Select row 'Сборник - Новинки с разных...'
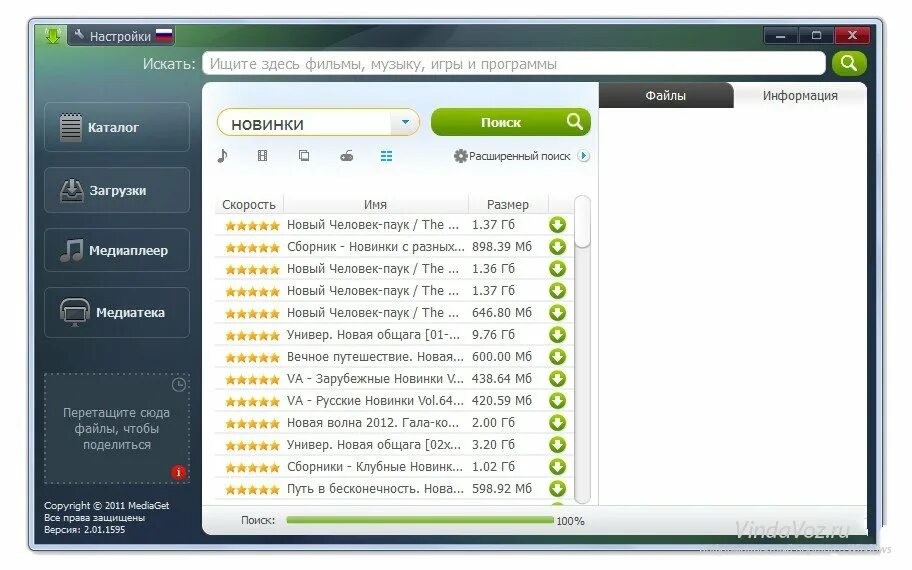The height and width of the screenshot is (570, 912). (394, 247)
